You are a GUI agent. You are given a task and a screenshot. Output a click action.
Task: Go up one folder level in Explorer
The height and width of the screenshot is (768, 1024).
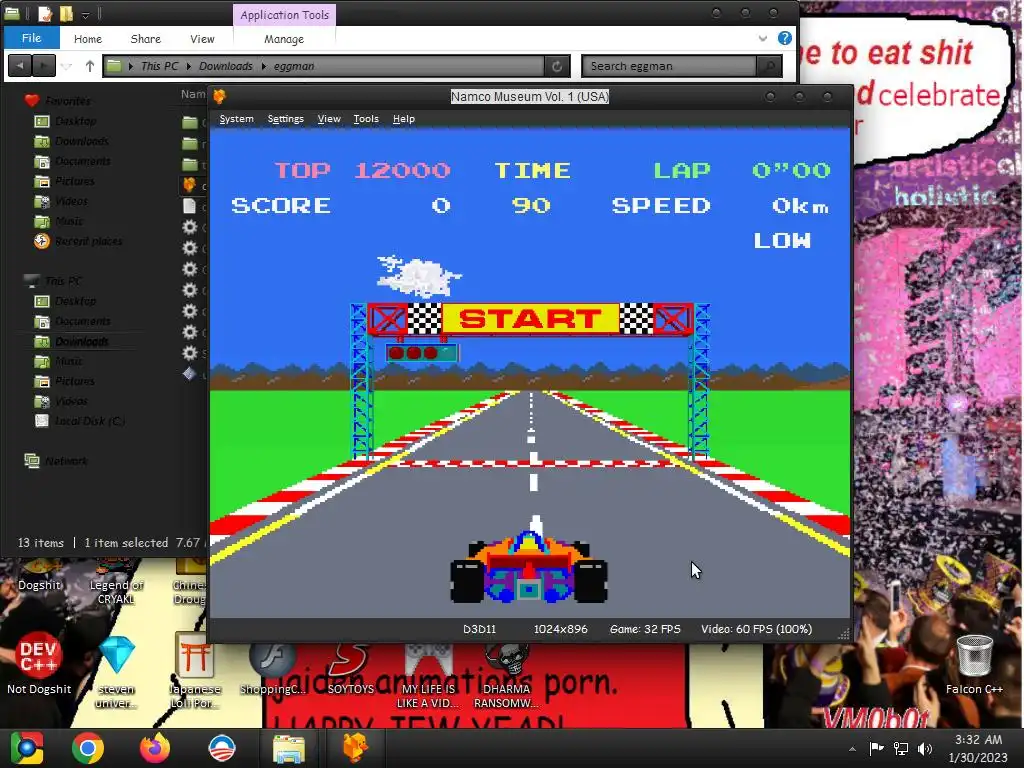click(x=89, y=66)
